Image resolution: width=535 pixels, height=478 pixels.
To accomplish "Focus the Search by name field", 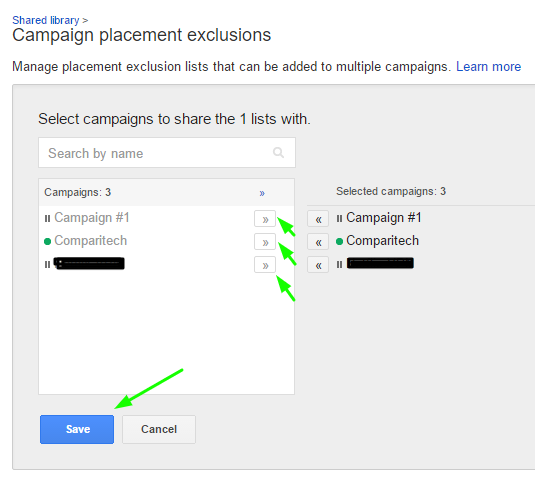I will pos(167,153).
